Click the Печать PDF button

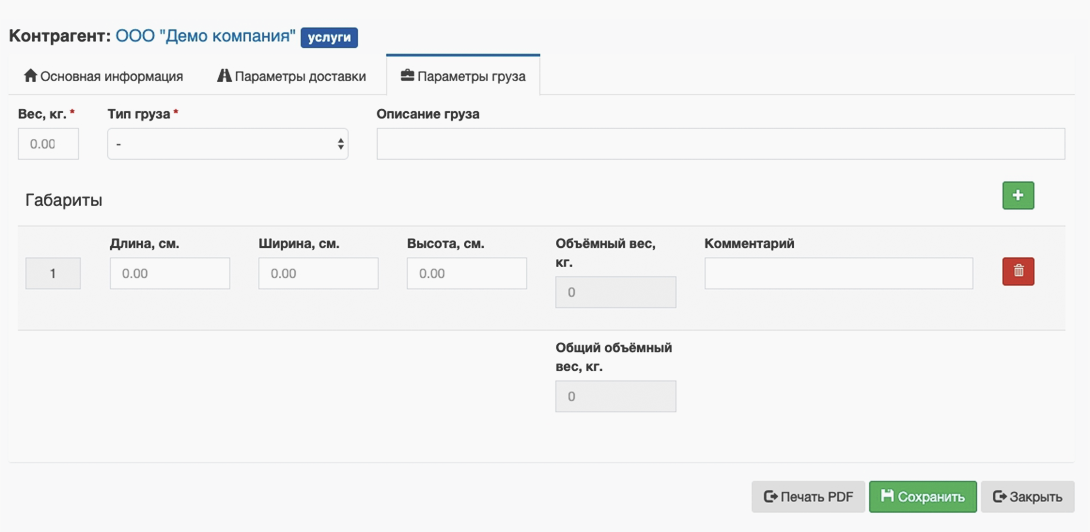tap(808, 497)
